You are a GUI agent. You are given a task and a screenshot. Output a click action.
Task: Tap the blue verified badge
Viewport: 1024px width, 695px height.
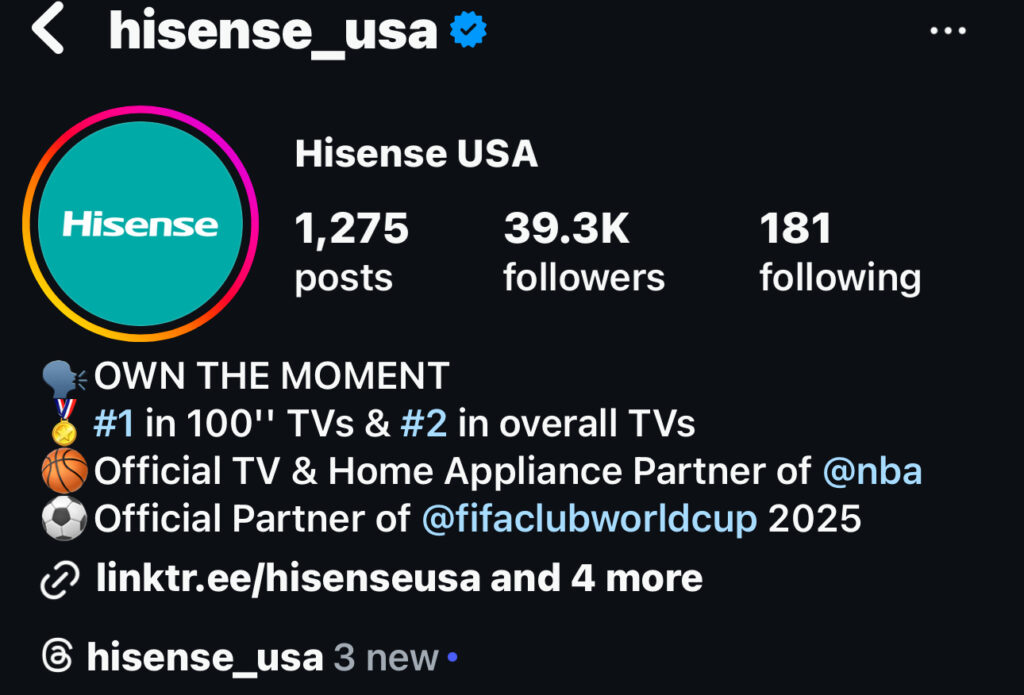(468, 29)
